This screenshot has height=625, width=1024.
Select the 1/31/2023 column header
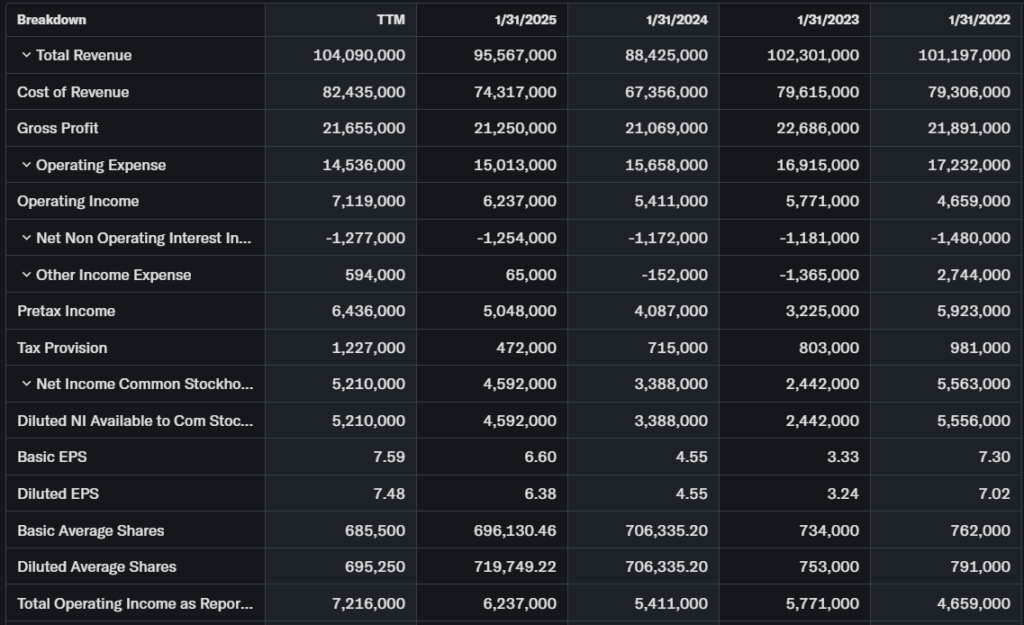click(829, 19)
